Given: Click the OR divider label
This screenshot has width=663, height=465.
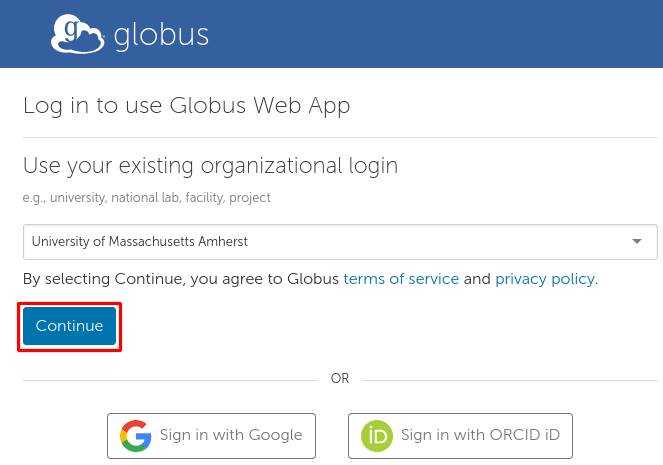Looking at the screenshot, I should coord(340,379).
